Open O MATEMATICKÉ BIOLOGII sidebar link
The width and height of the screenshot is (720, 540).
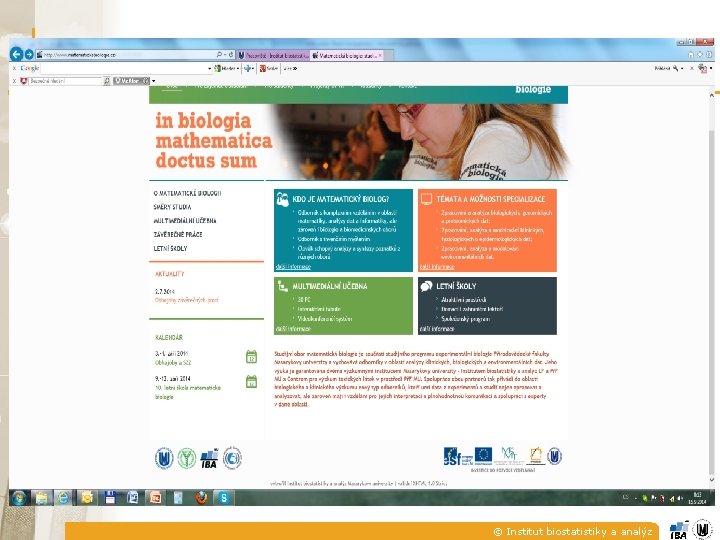pos(187,193)
